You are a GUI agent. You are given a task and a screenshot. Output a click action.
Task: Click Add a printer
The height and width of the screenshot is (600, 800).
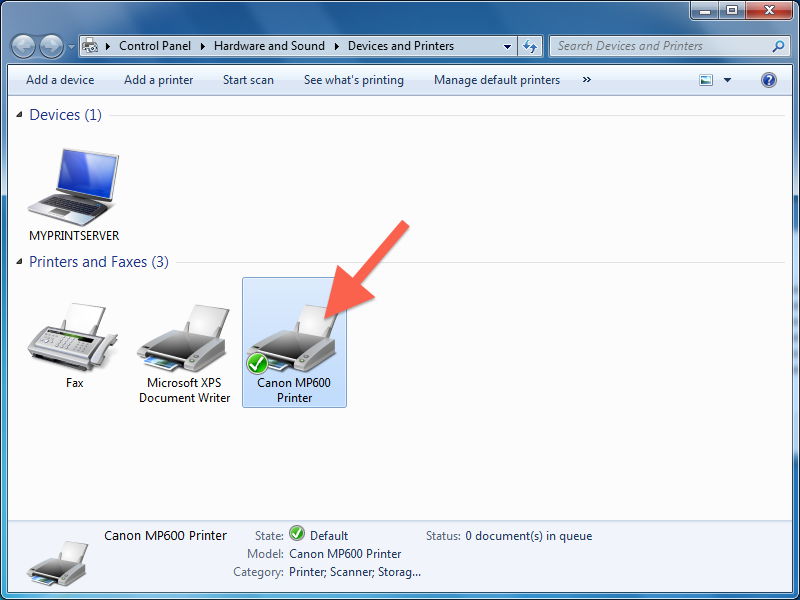159,80
